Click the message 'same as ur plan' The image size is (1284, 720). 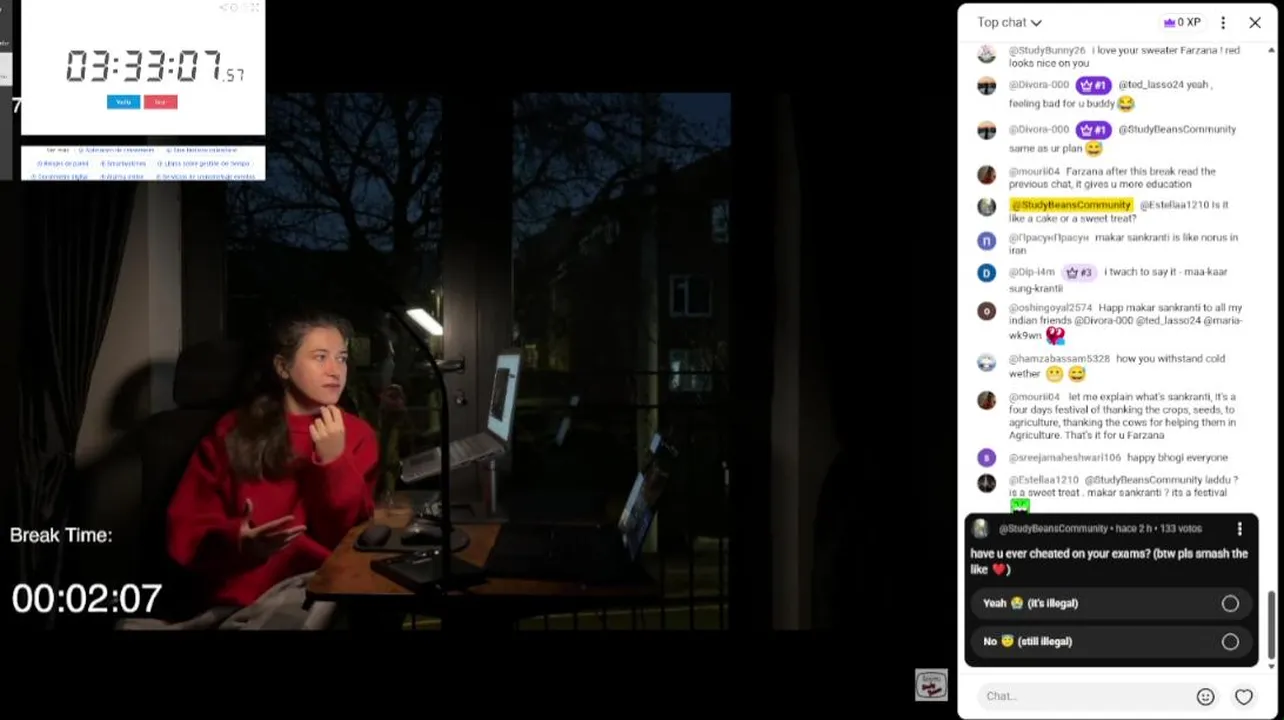coord(1045,148)
